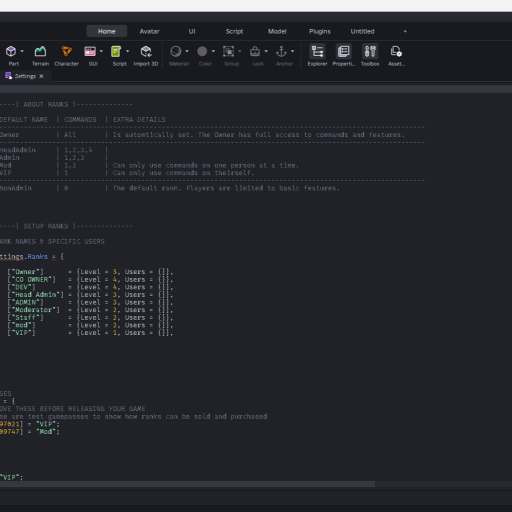
Task: Expand the Color dropdown arrow
Action: (x=213, y=51)
